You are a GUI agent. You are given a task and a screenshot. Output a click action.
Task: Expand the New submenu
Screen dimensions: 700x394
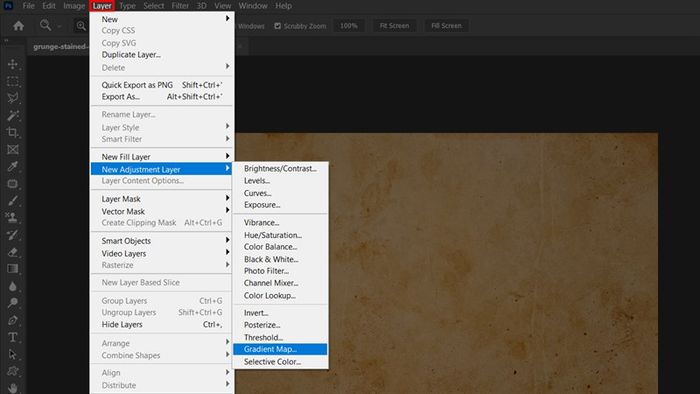pos(162,19)
